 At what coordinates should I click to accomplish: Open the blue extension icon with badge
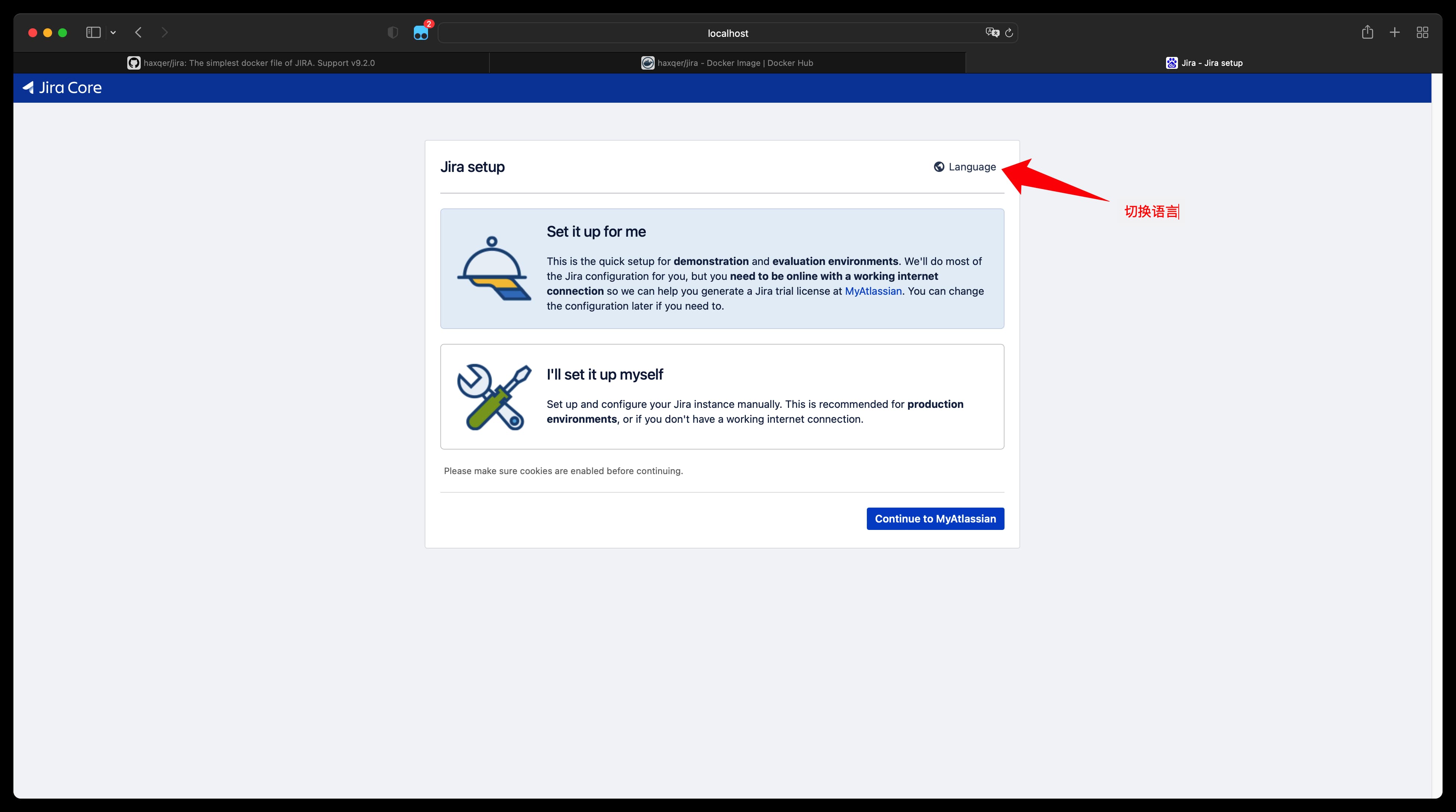coord(421,33)
